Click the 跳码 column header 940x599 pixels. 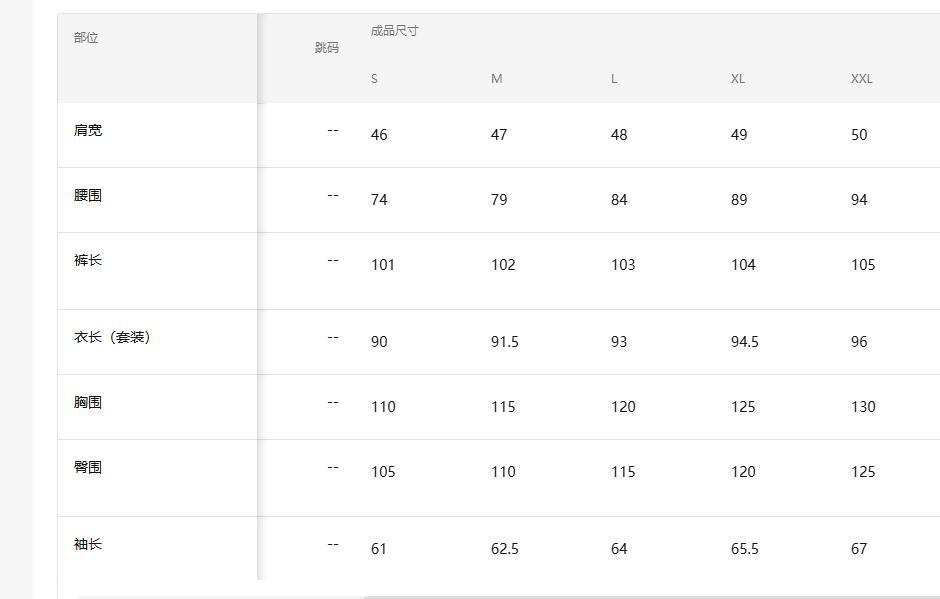[x=326, y=48]
